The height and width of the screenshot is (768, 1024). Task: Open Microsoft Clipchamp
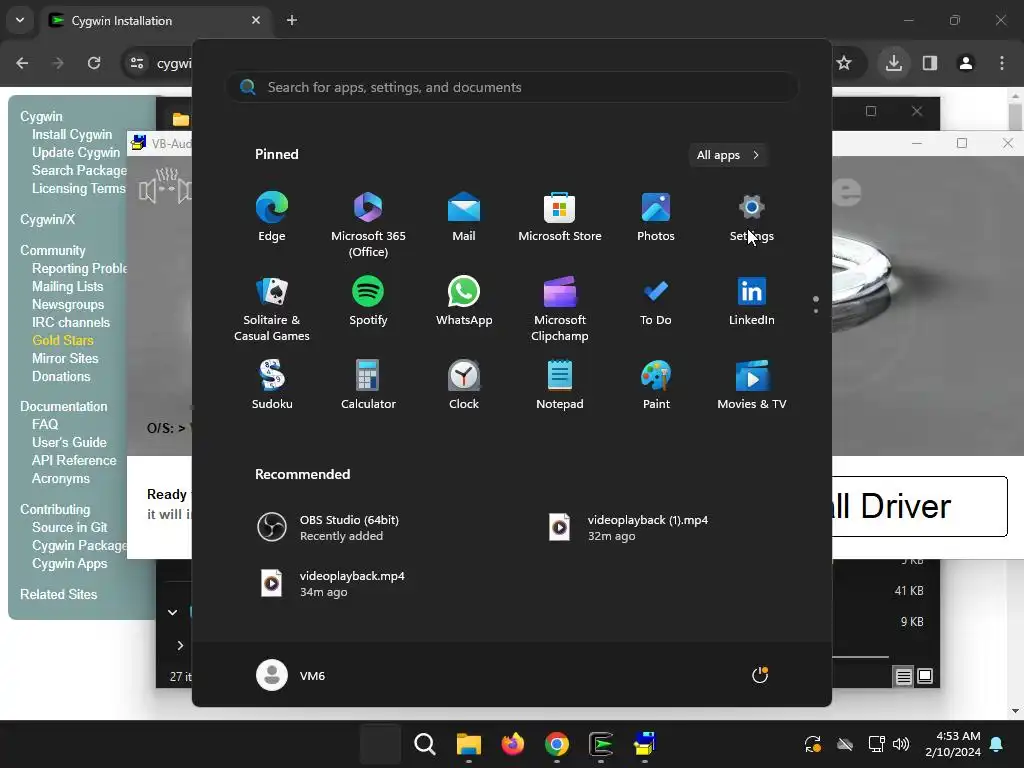560,309
